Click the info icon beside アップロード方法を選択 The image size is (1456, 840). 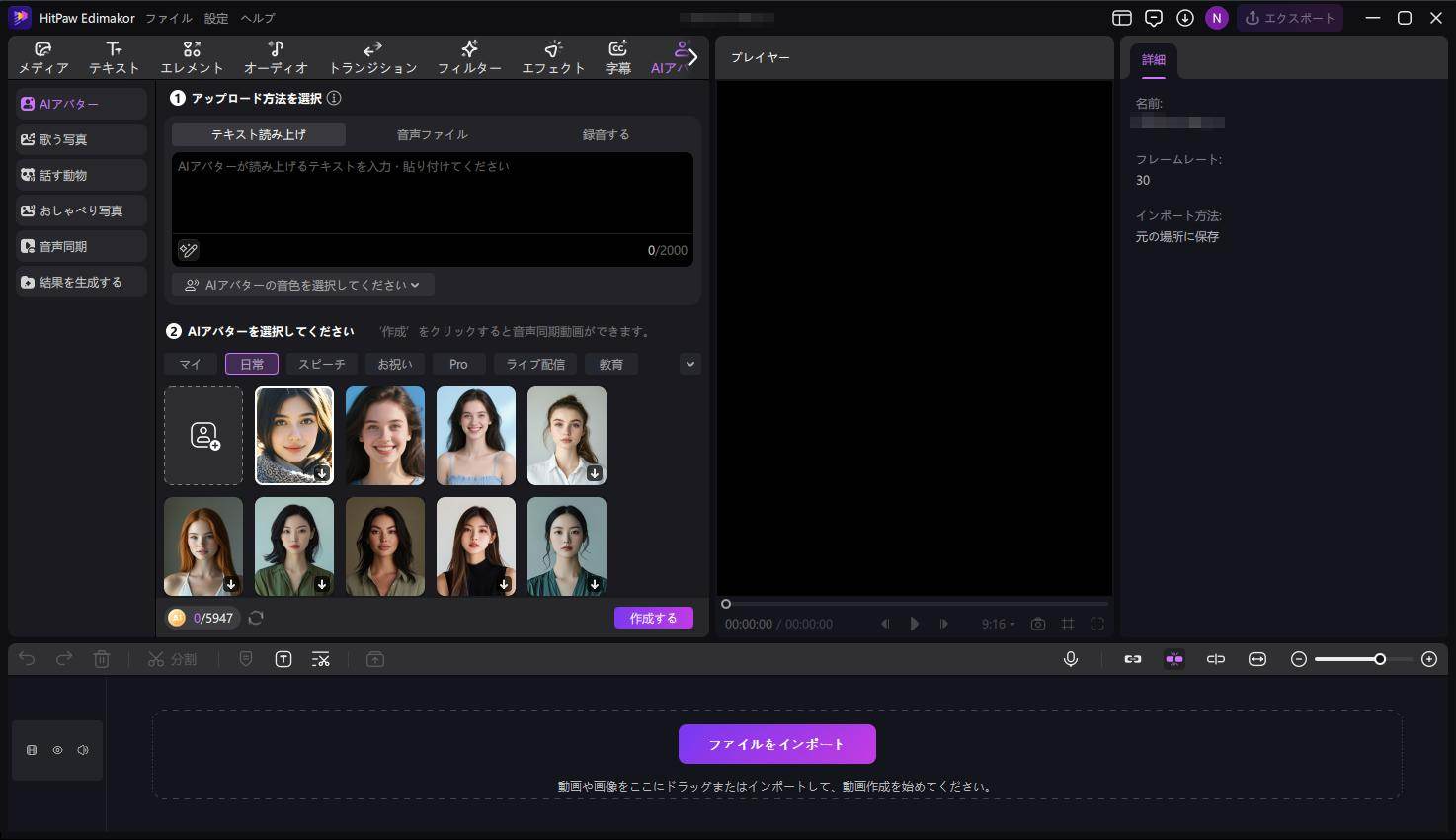334,98
